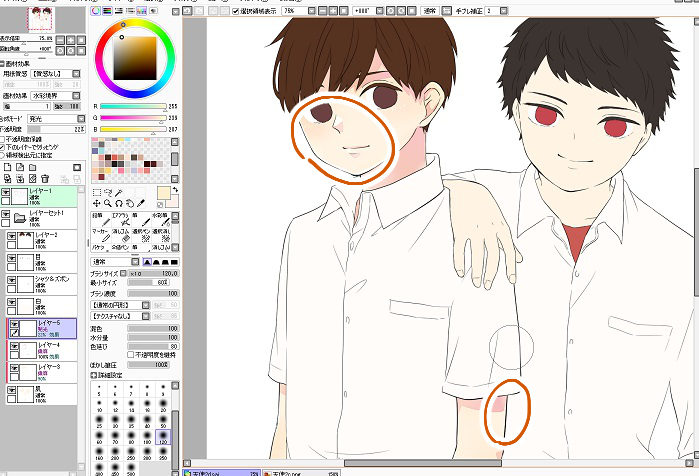Delete the selected layer with trash icon
Viewport: 699px width, 476px height.
pyautogui.click(x=45, y=179)
